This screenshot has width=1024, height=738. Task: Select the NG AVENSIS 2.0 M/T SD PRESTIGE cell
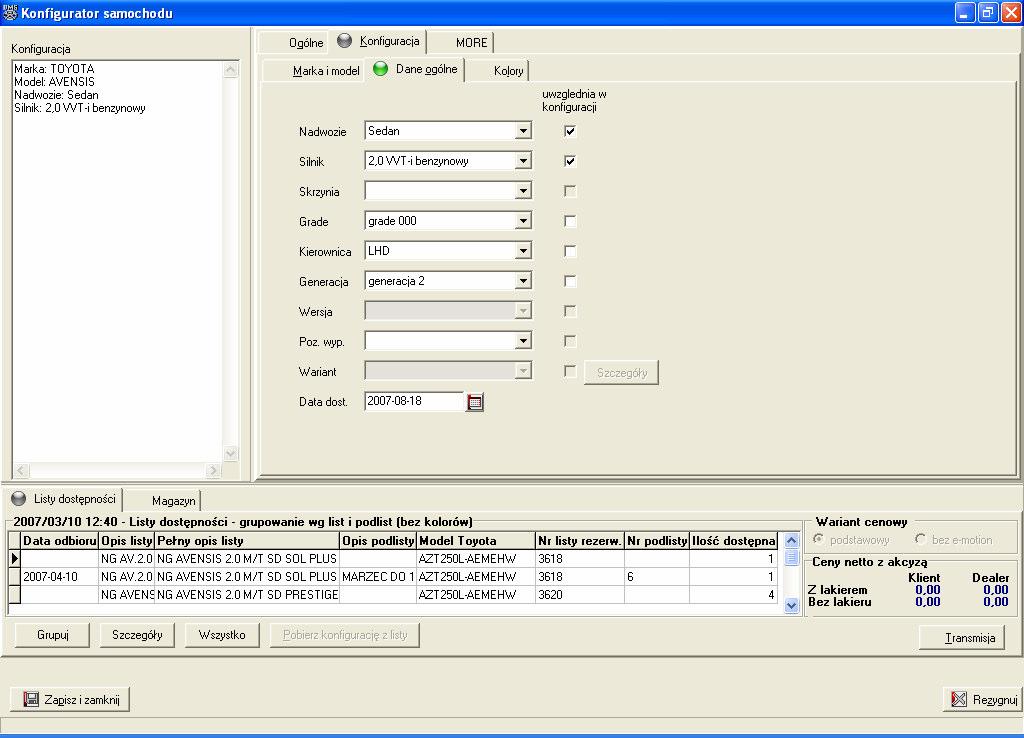coord(248,595)
